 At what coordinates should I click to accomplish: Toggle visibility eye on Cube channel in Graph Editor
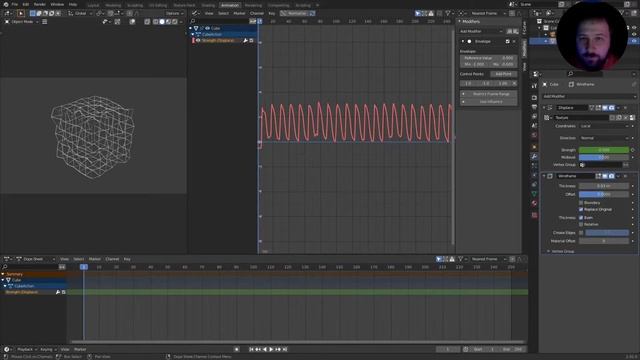tap(207, 28)
